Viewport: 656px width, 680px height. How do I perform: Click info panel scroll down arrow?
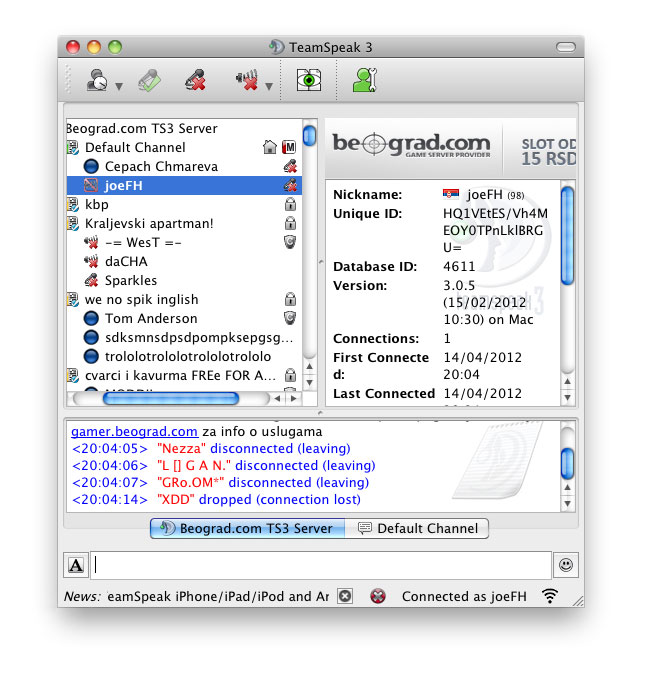tap(568, 398)
